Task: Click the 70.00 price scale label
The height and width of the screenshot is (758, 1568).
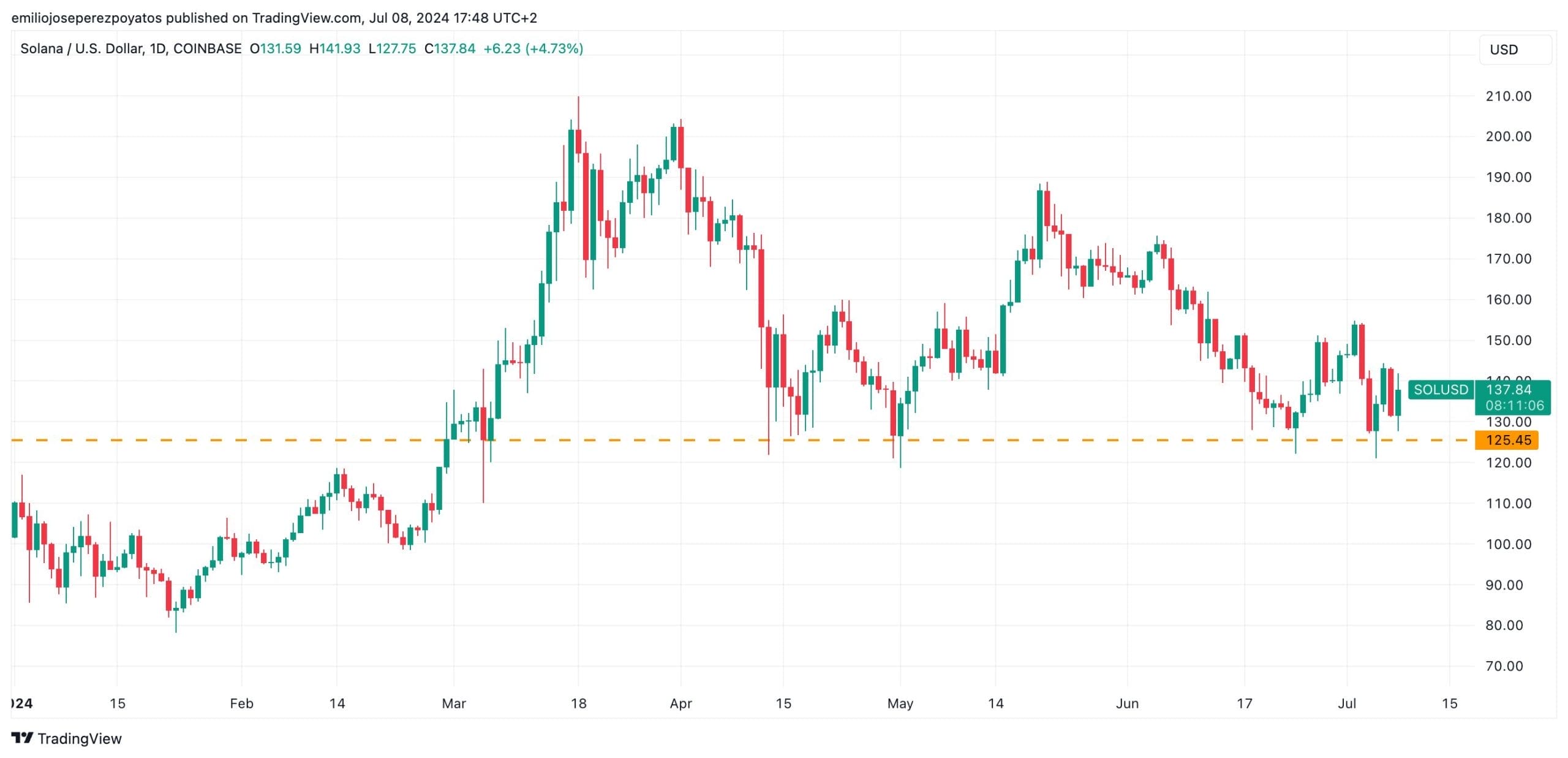Action: [x=1504, y=666]
